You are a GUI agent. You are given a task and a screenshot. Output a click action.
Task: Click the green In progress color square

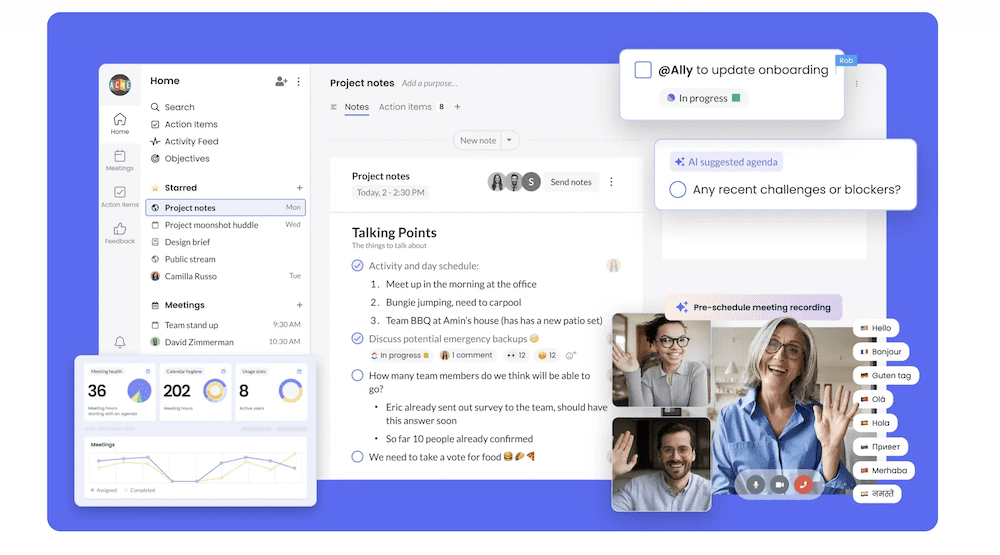(x=736, y=98)
